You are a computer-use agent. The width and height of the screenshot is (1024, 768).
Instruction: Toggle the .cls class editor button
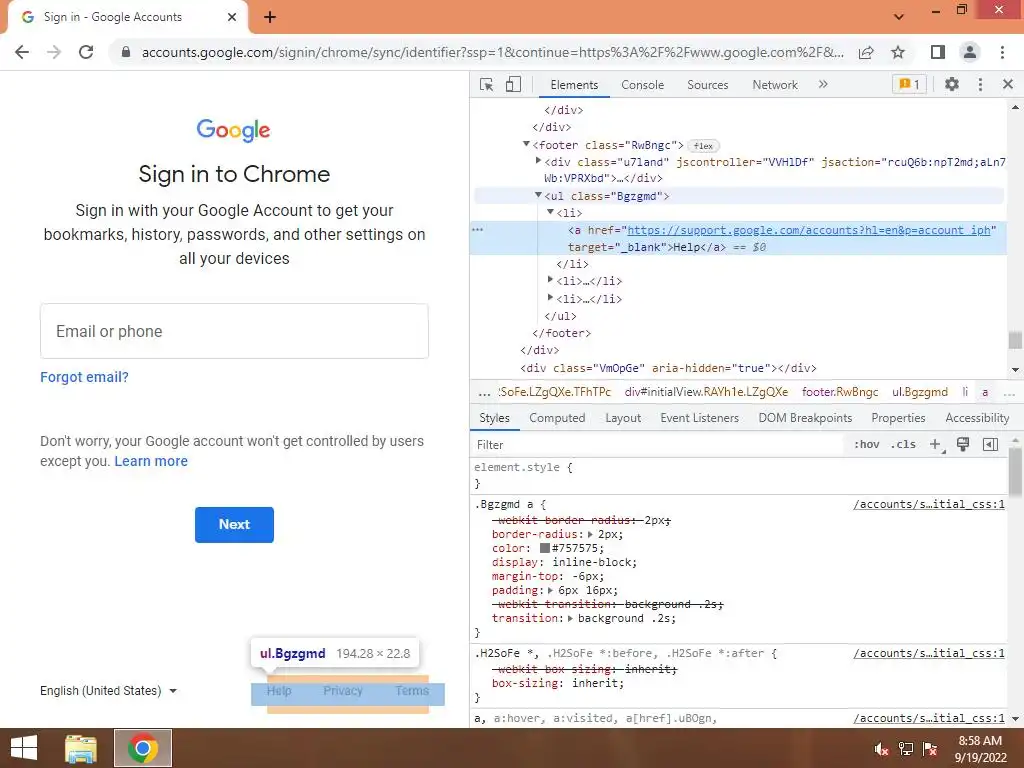pos(903,445)
